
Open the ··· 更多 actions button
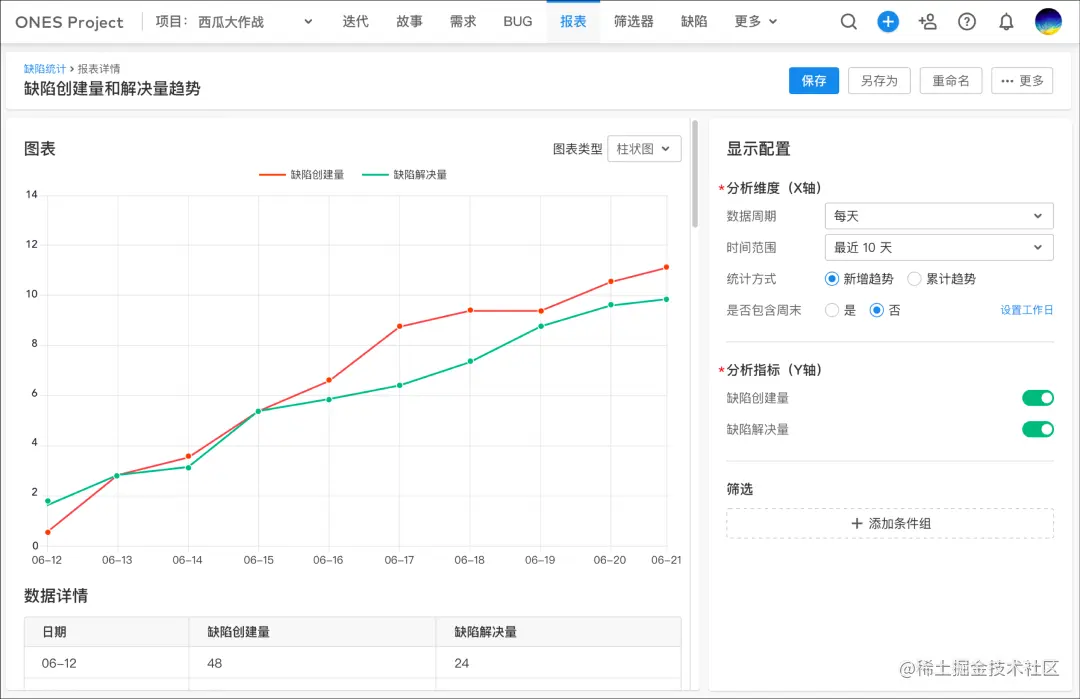(x=1021, y=81)
